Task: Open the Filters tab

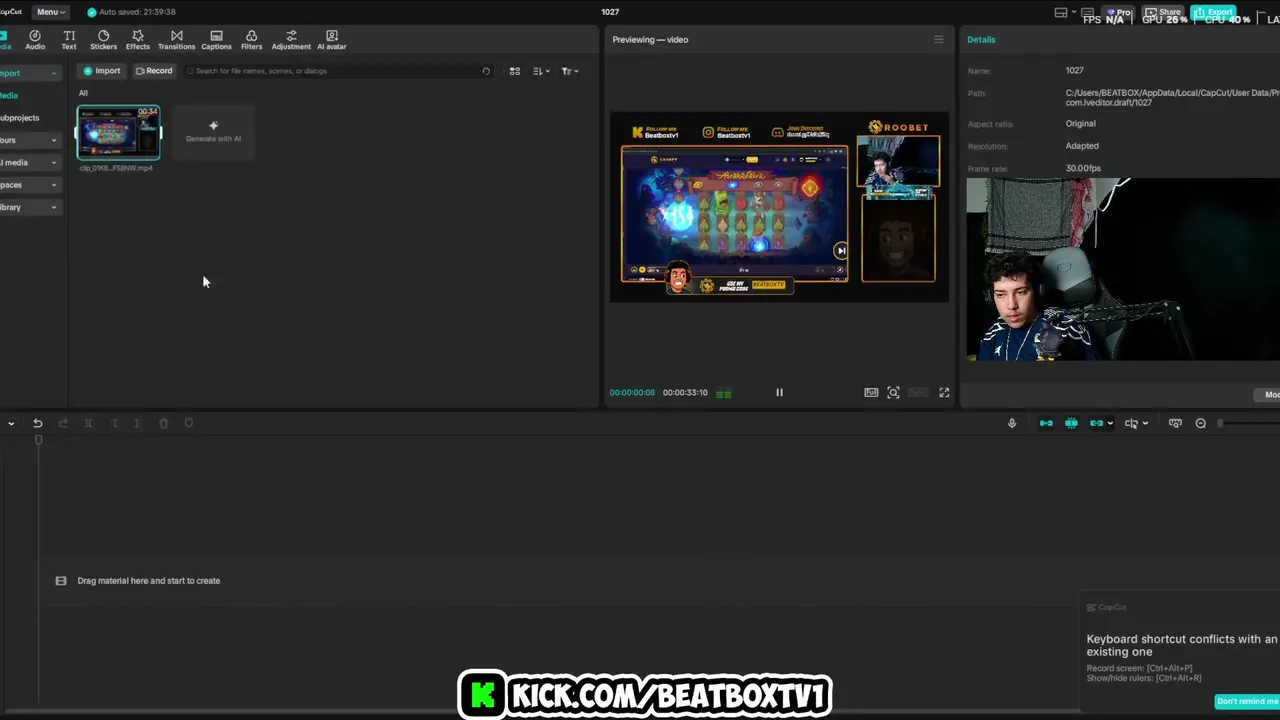Action: 251,40
